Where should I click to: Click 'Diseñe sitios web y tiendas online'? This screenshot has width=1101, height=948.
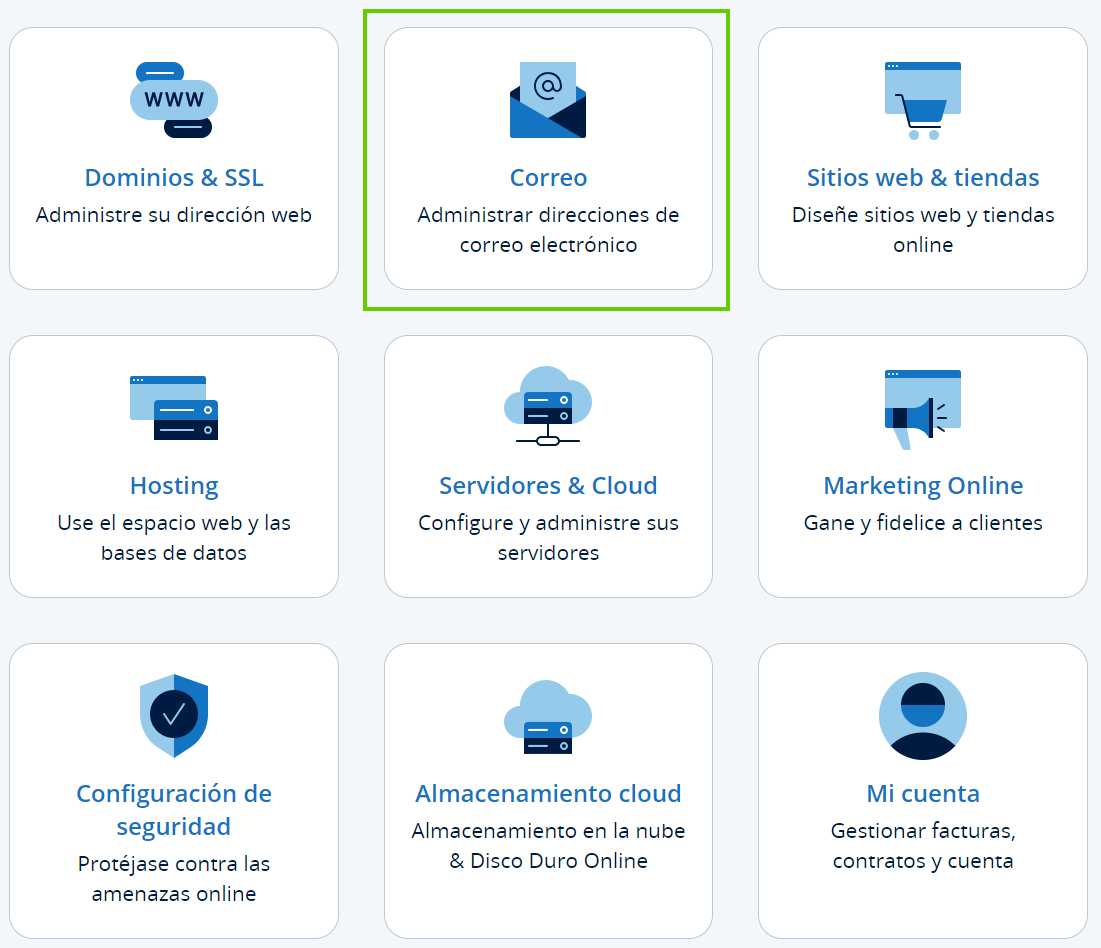[923, 230]
